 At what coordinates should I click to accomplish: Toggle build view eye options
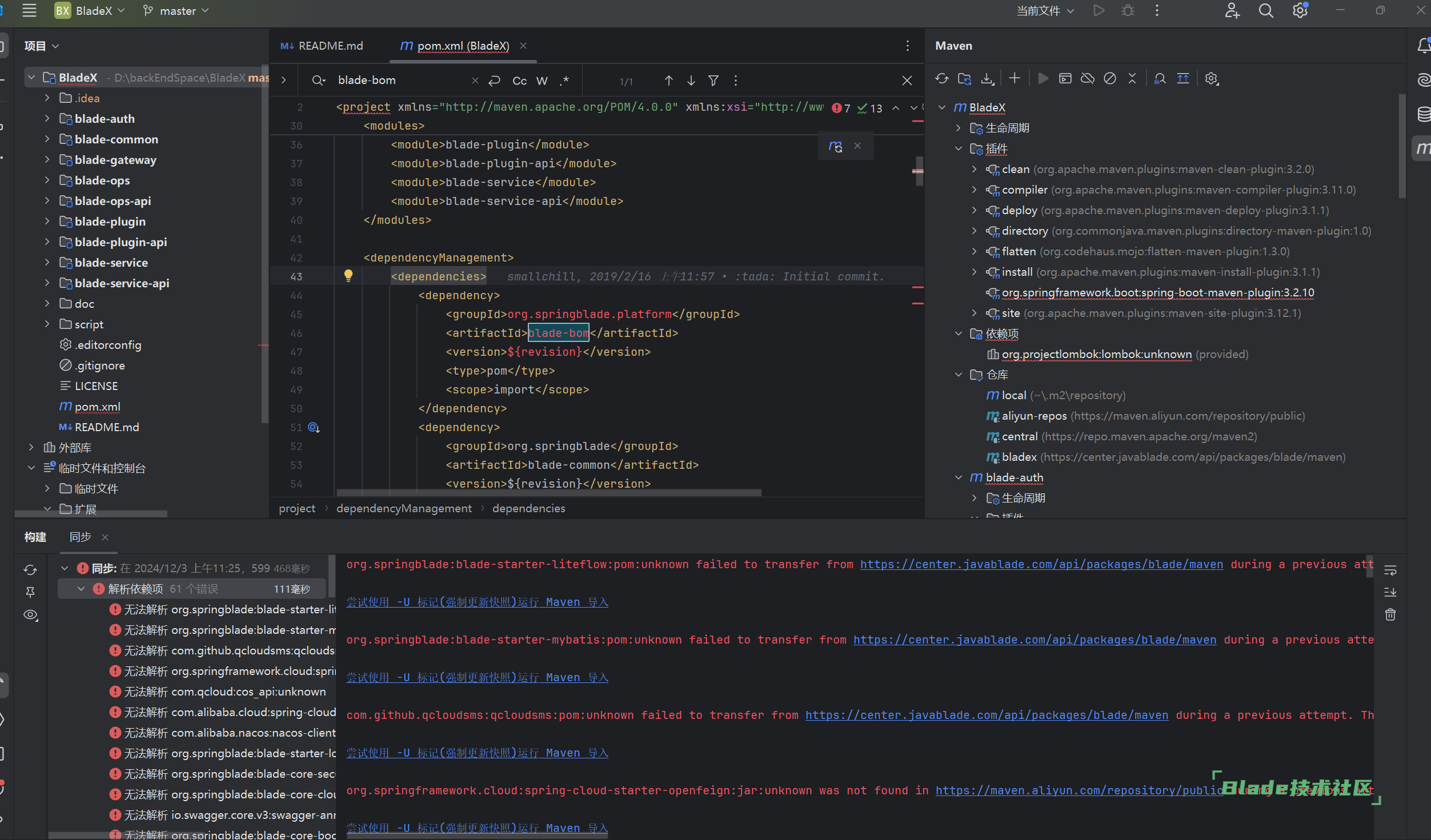30,615
